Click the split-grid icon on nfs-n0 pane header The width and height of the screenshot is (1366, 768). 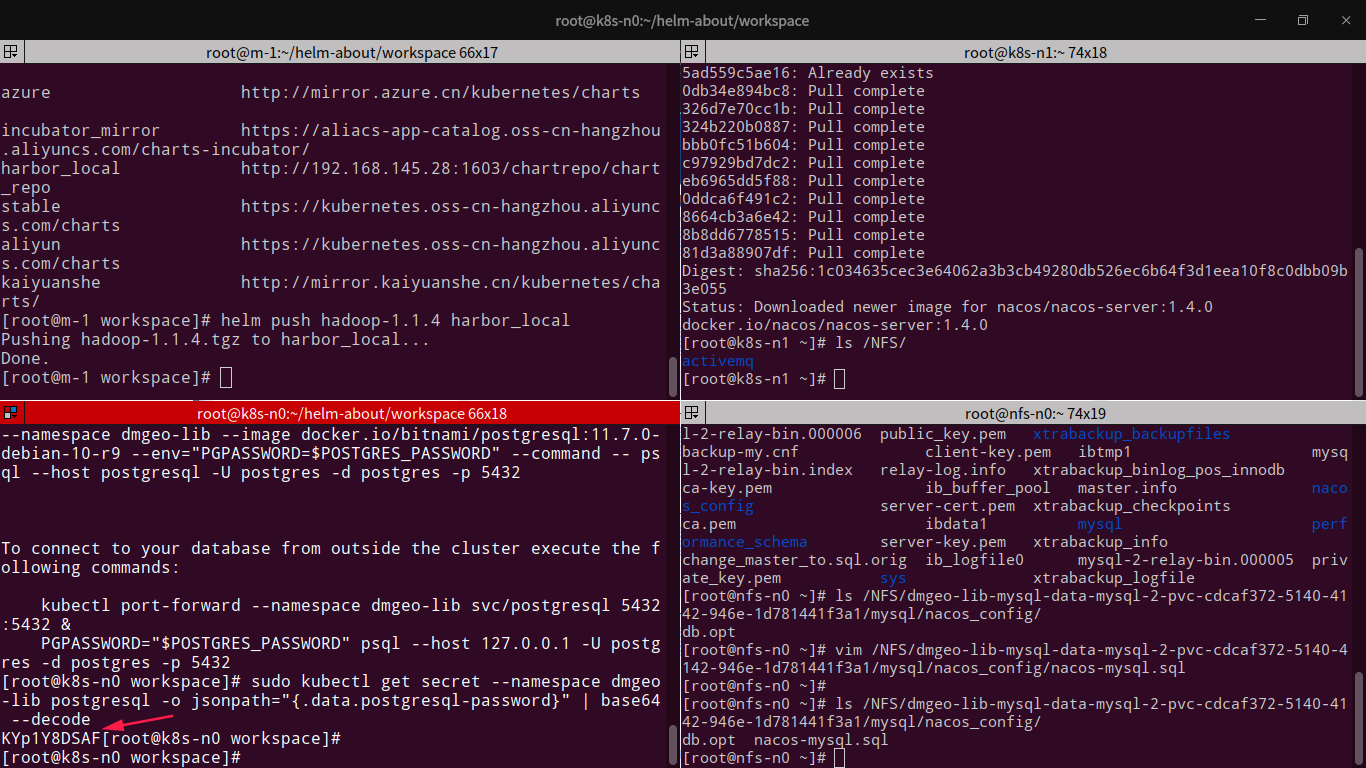[x=690, y=413]
